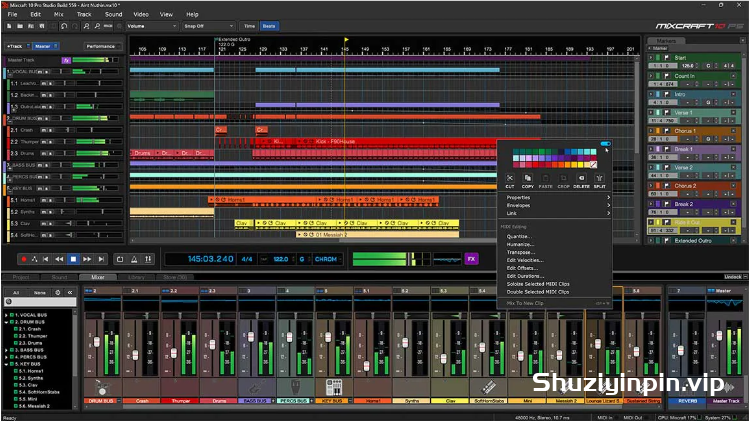Viewport: 750px width, 421px height.
Task: Open the Performance dropdown
Action: 103,46
